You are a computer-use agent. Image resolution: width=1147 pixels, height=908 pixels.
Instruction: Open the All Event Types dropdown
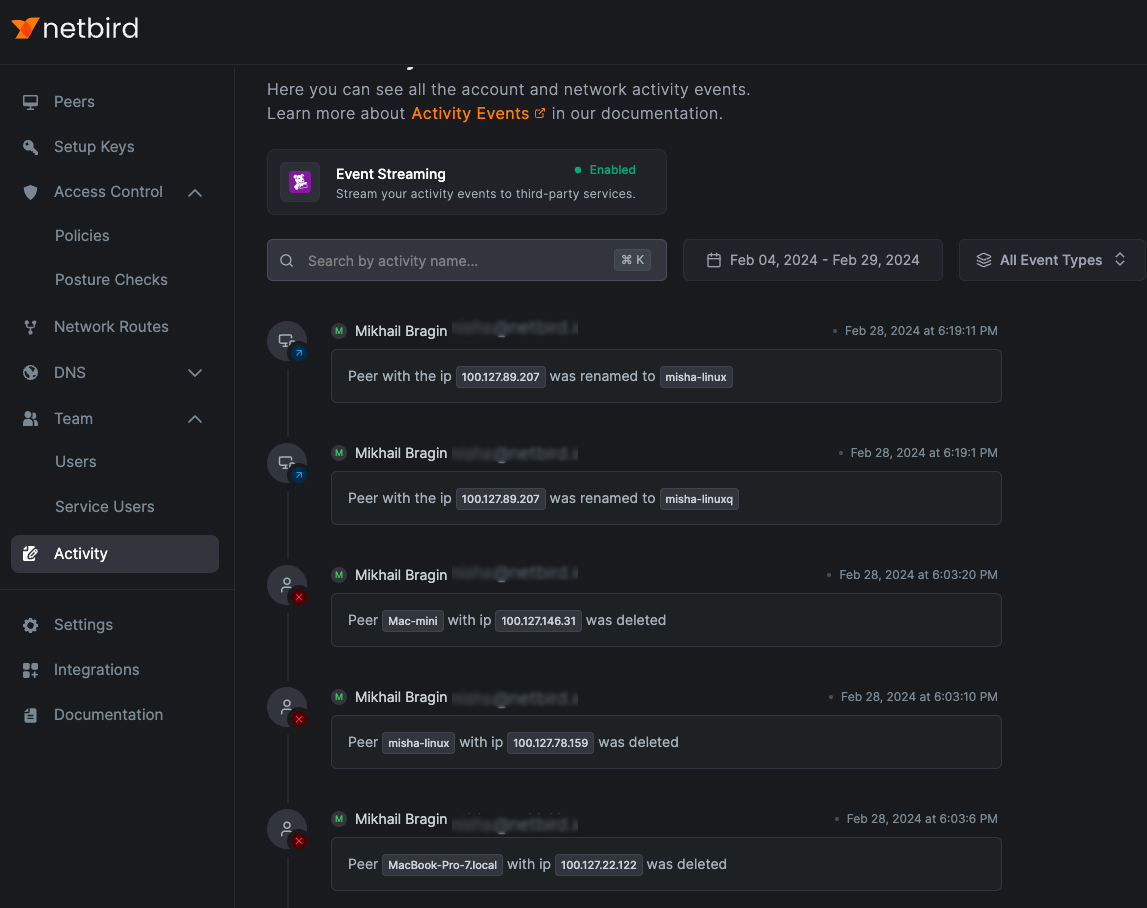point(1050,260)
